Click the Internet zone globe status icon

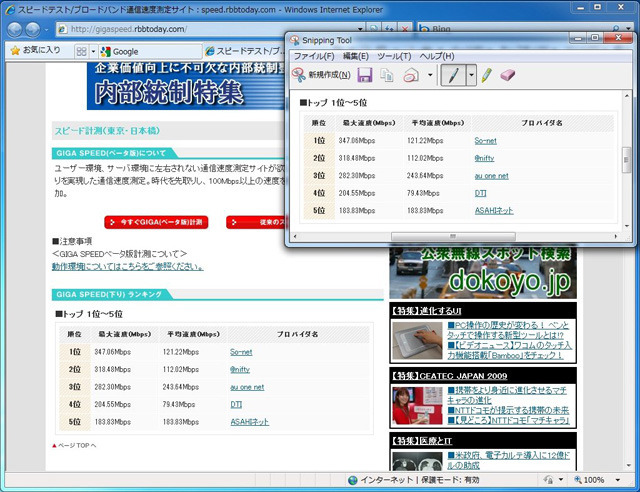click(353, 480)
